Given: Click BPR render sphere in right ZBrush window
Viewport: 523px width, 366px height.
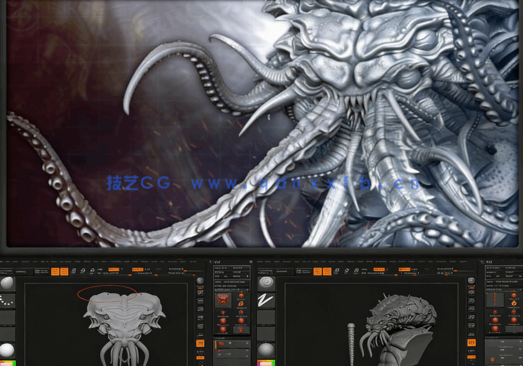Looking at the screenshot, I should tap(471, 281).
